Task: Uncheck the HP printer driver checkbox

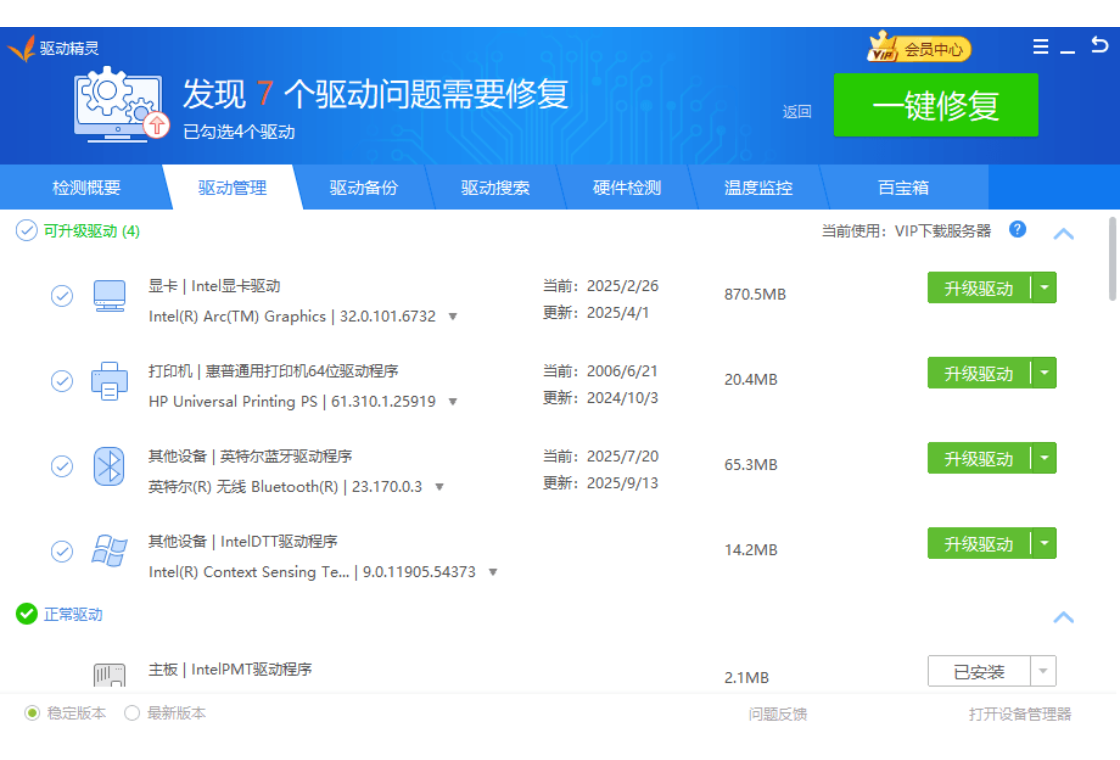Action: (x=62, y=381)
